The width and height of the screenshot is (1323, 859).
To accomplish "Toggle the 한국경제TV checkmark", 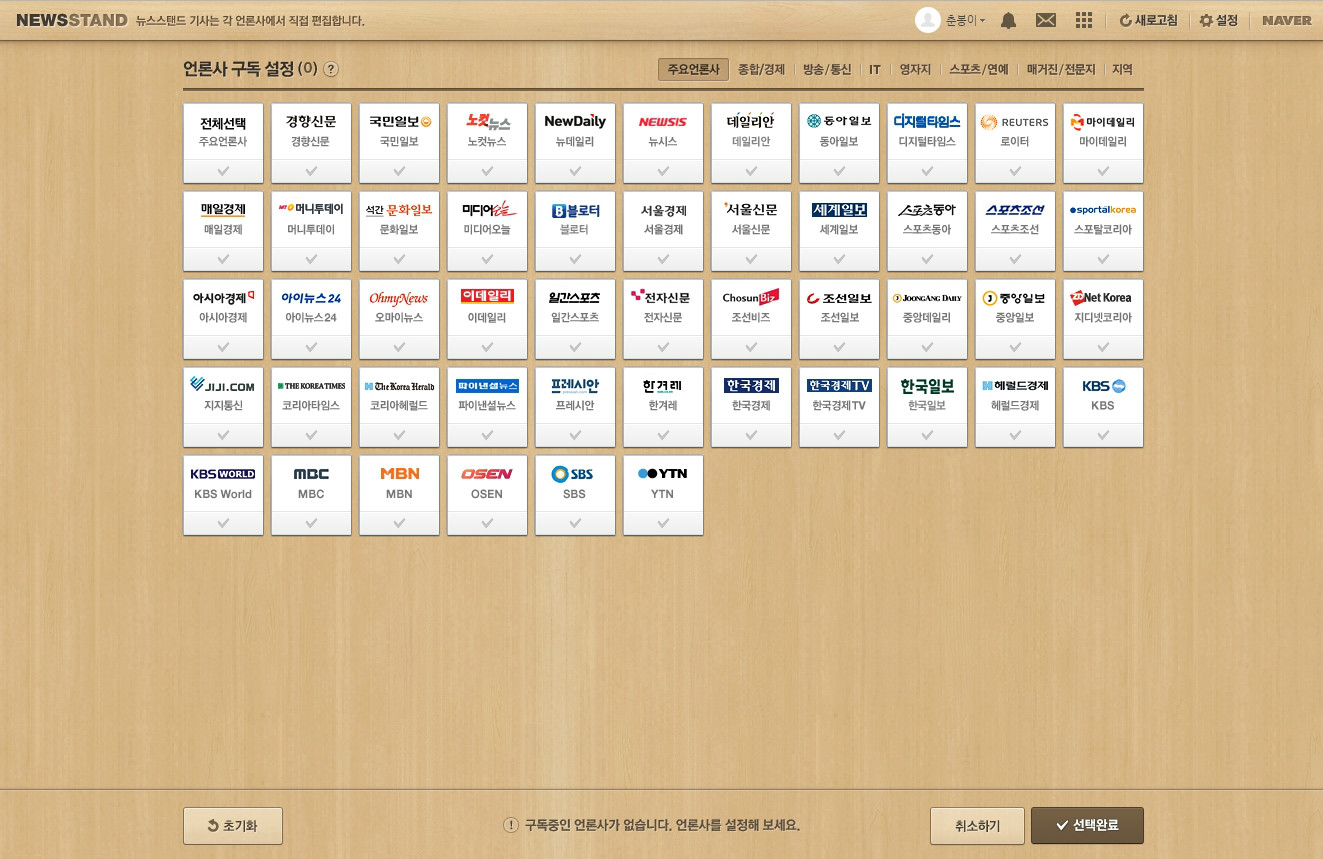I will [x=839, y=435].
